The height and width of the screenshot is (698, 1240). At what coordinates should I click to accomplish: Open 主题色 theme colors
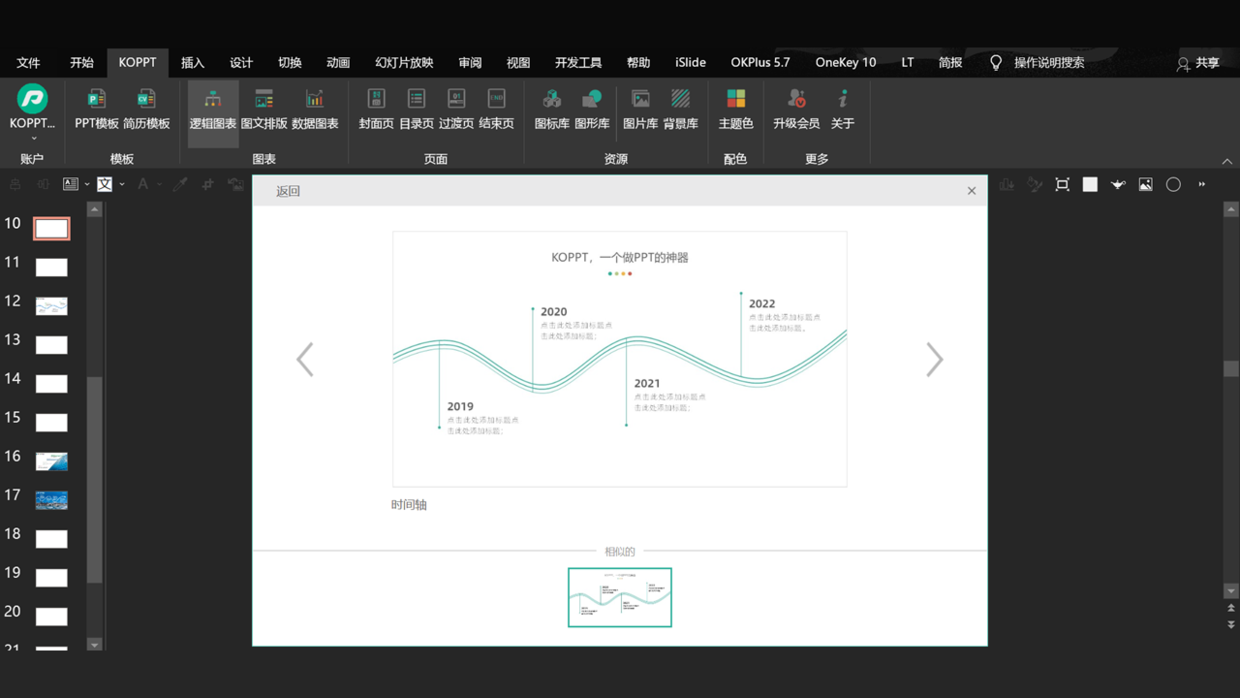click(736, 109)
